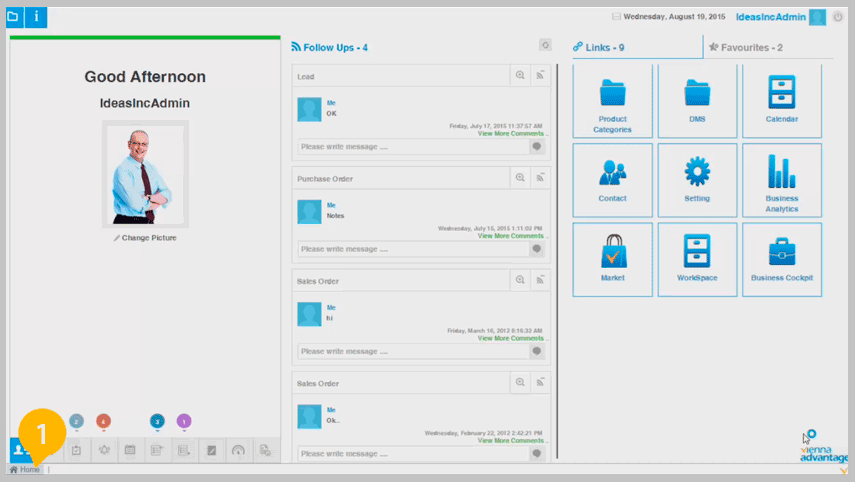The width and height of the screenshot is (855, 482).
Task: Write a message in Lead follow-up field
Action: coord(414,147)
